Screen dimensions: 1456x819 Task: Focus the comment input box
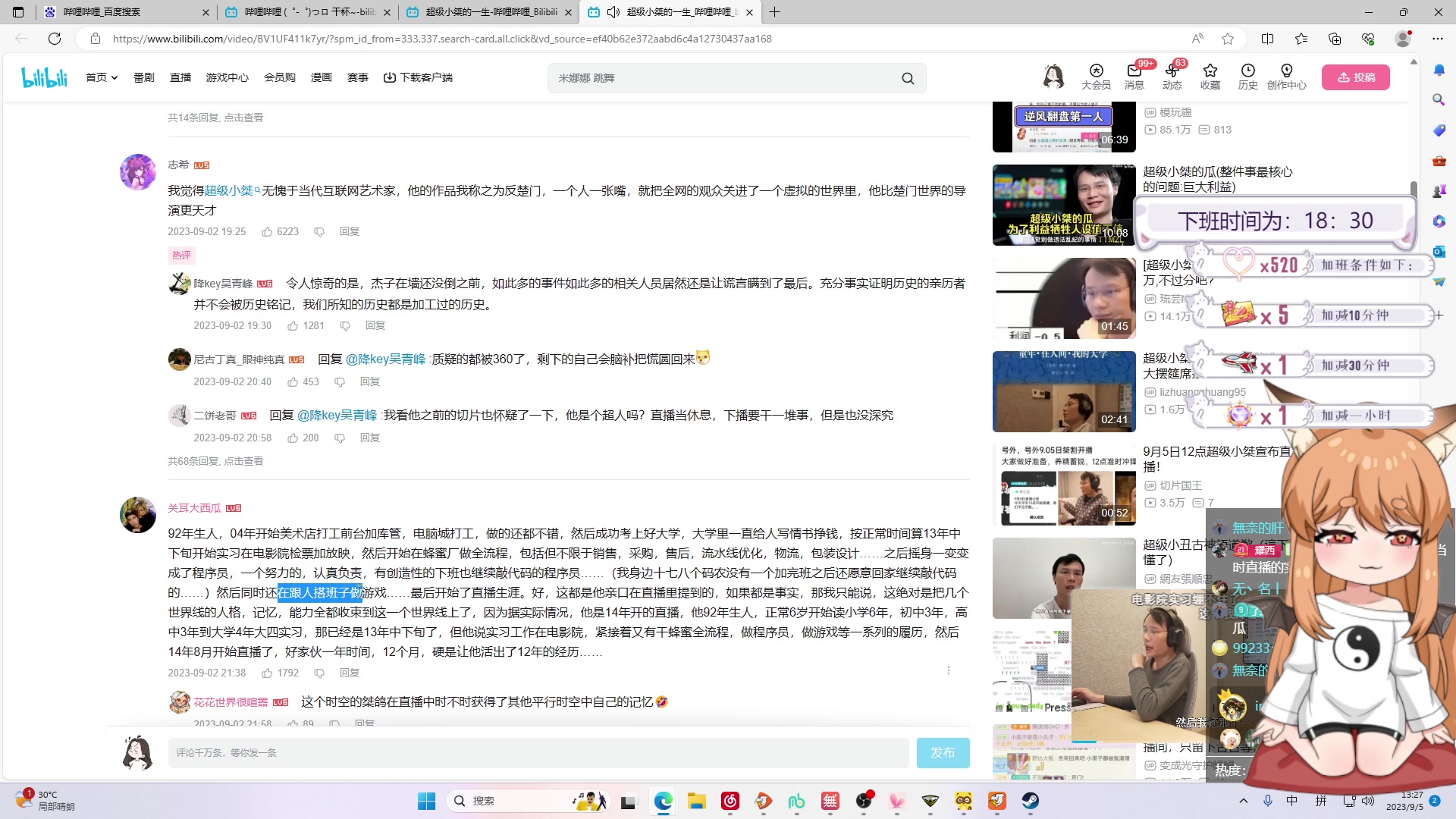(x=538, y=753)
